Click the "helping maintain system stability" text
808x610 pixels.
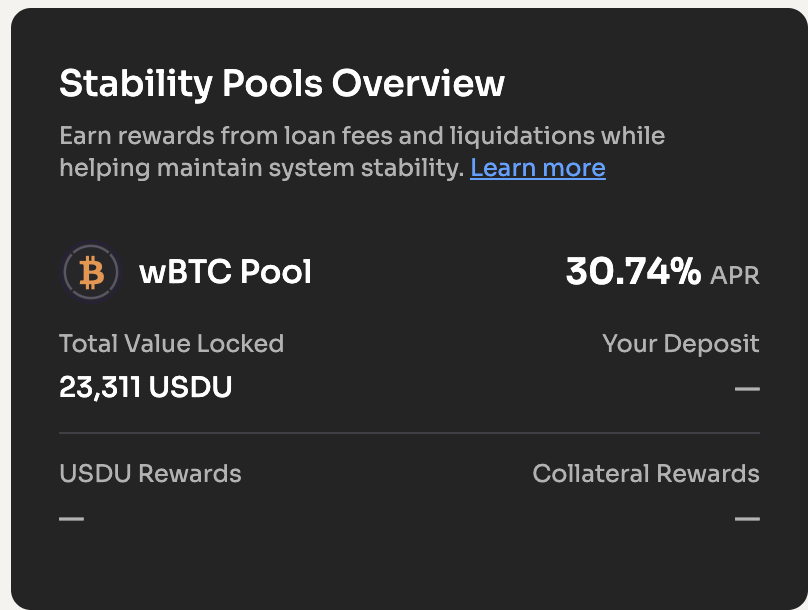(261, 167)
